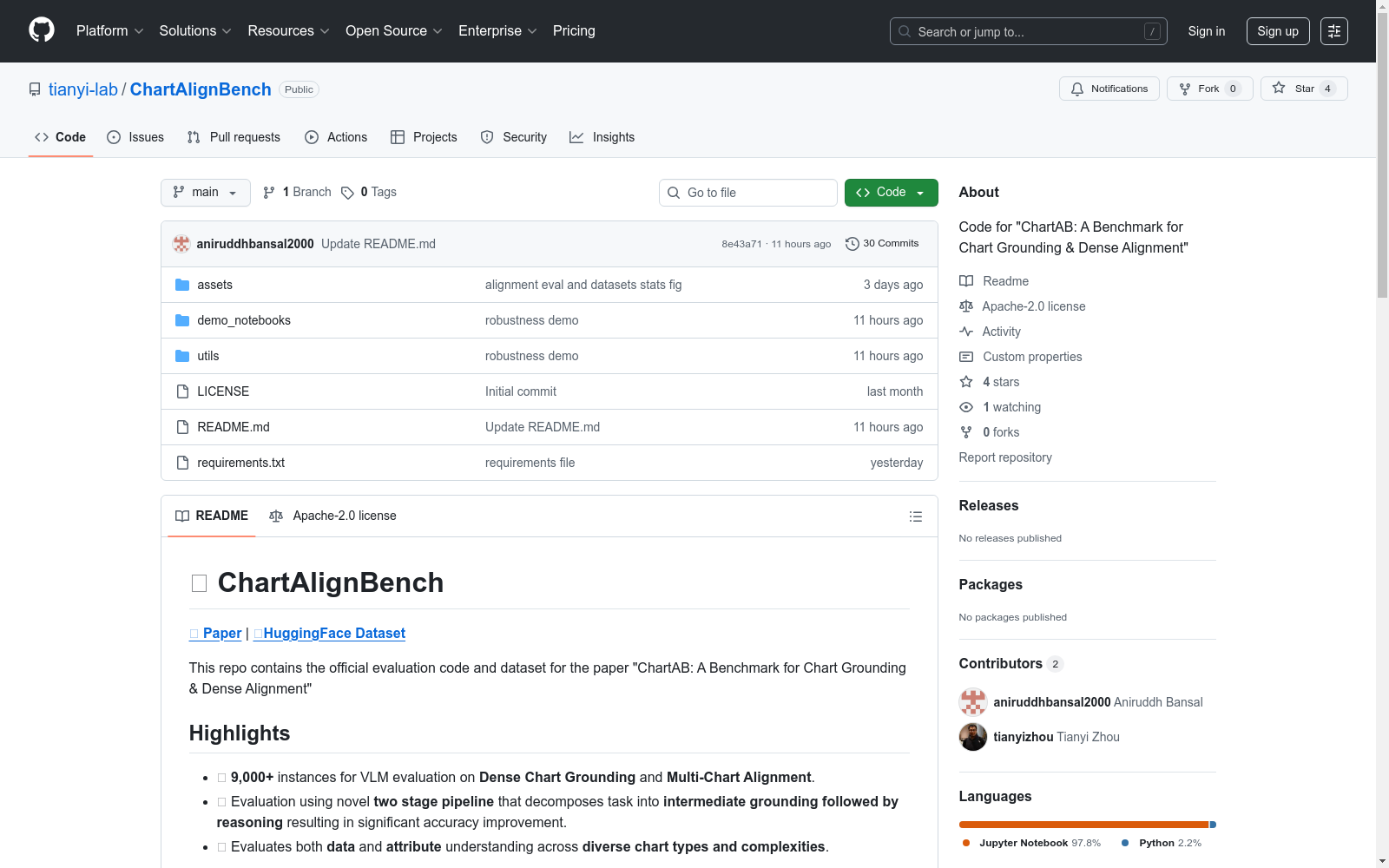
Task: Click aniruddhbansal2000 avatar in commit bar
Action: click(x=181, y=244)
